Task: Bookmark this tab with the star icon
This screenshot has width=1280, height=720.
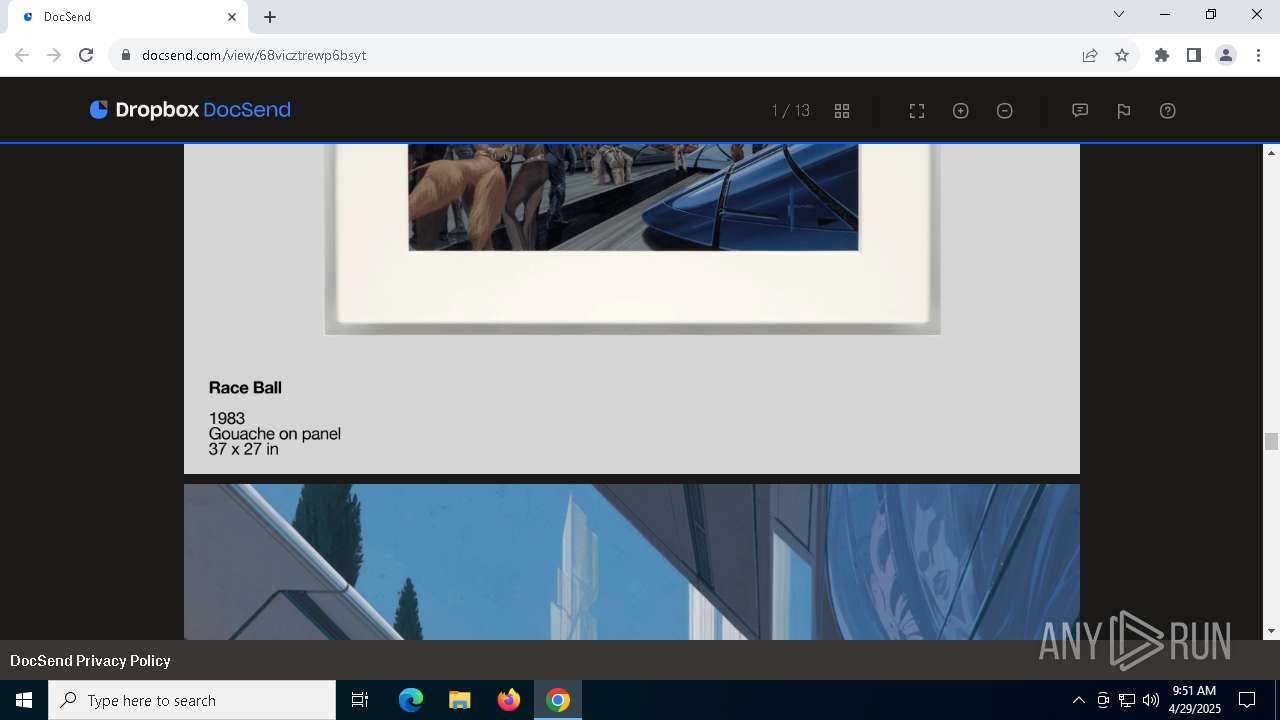Action: point(1122,55)
